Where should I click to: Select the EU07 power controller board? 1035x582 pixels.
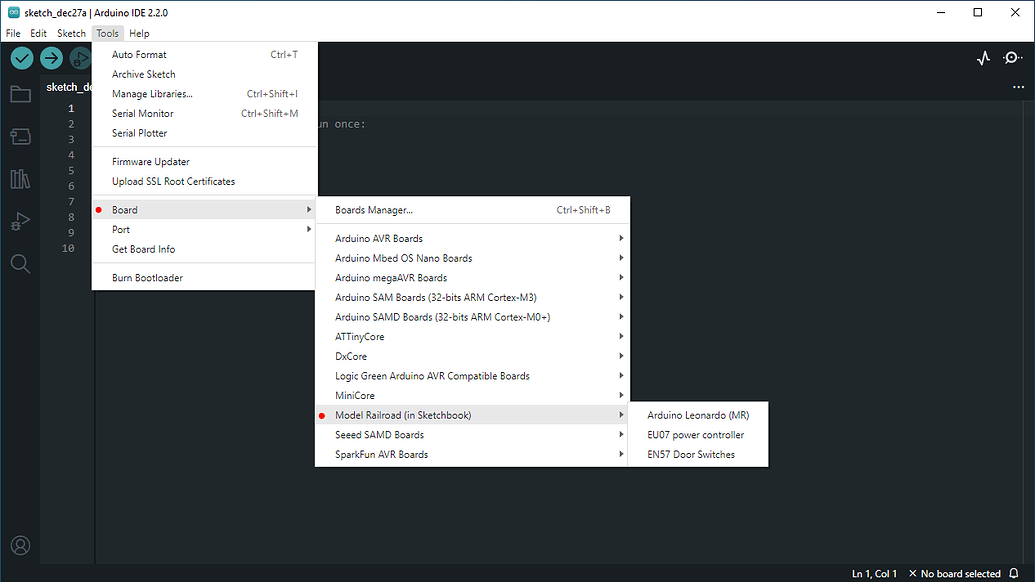tap(697, 434)
